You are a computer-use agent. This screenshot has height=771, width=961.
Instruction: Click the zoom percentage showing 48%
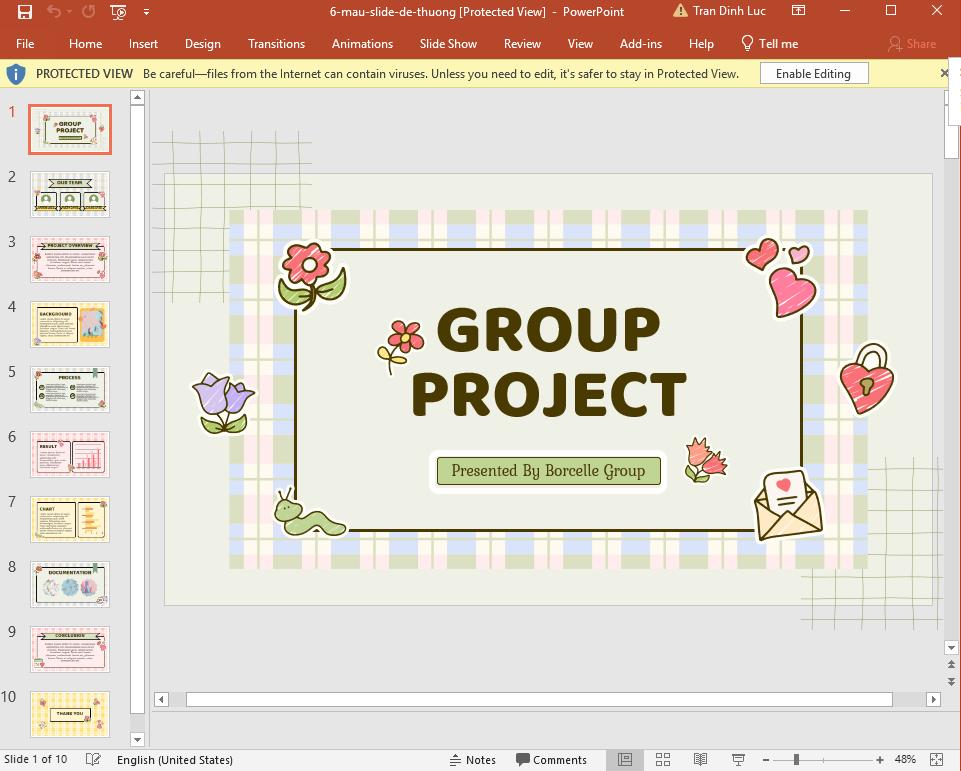pyautogui.click(x=903, y=759)
